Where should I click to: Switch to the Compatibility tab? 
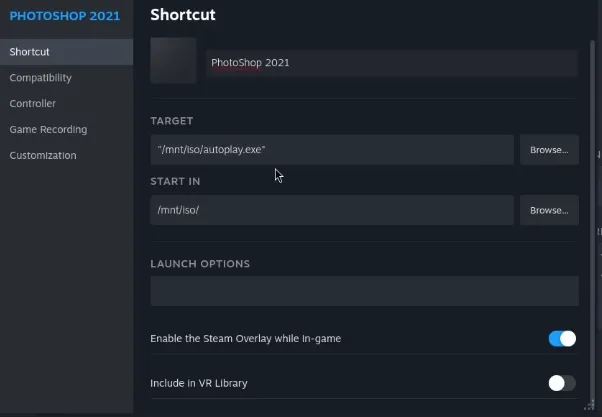point(41,78)
